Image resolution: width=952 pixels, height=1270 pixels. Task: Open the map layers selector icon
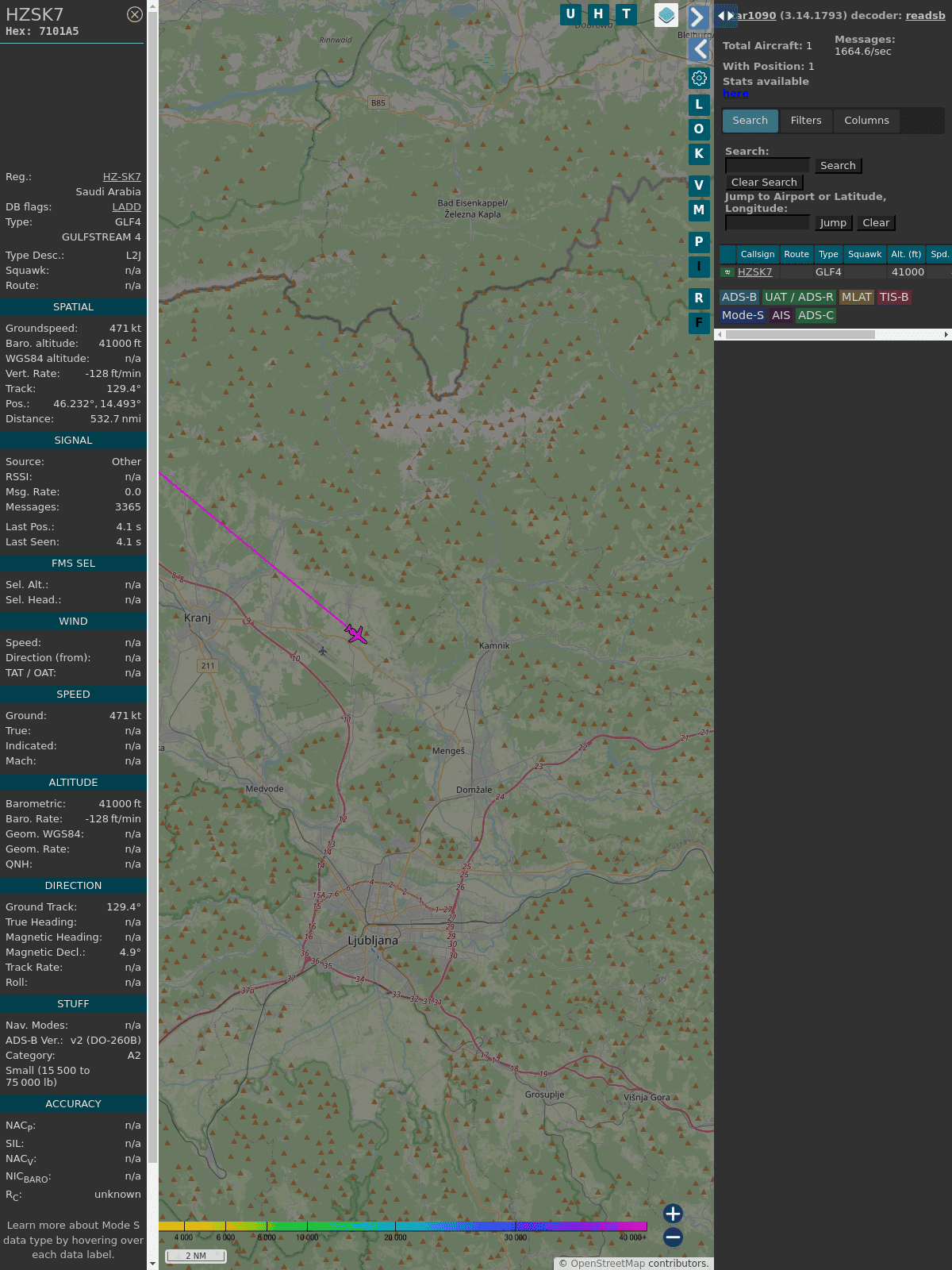666,15
